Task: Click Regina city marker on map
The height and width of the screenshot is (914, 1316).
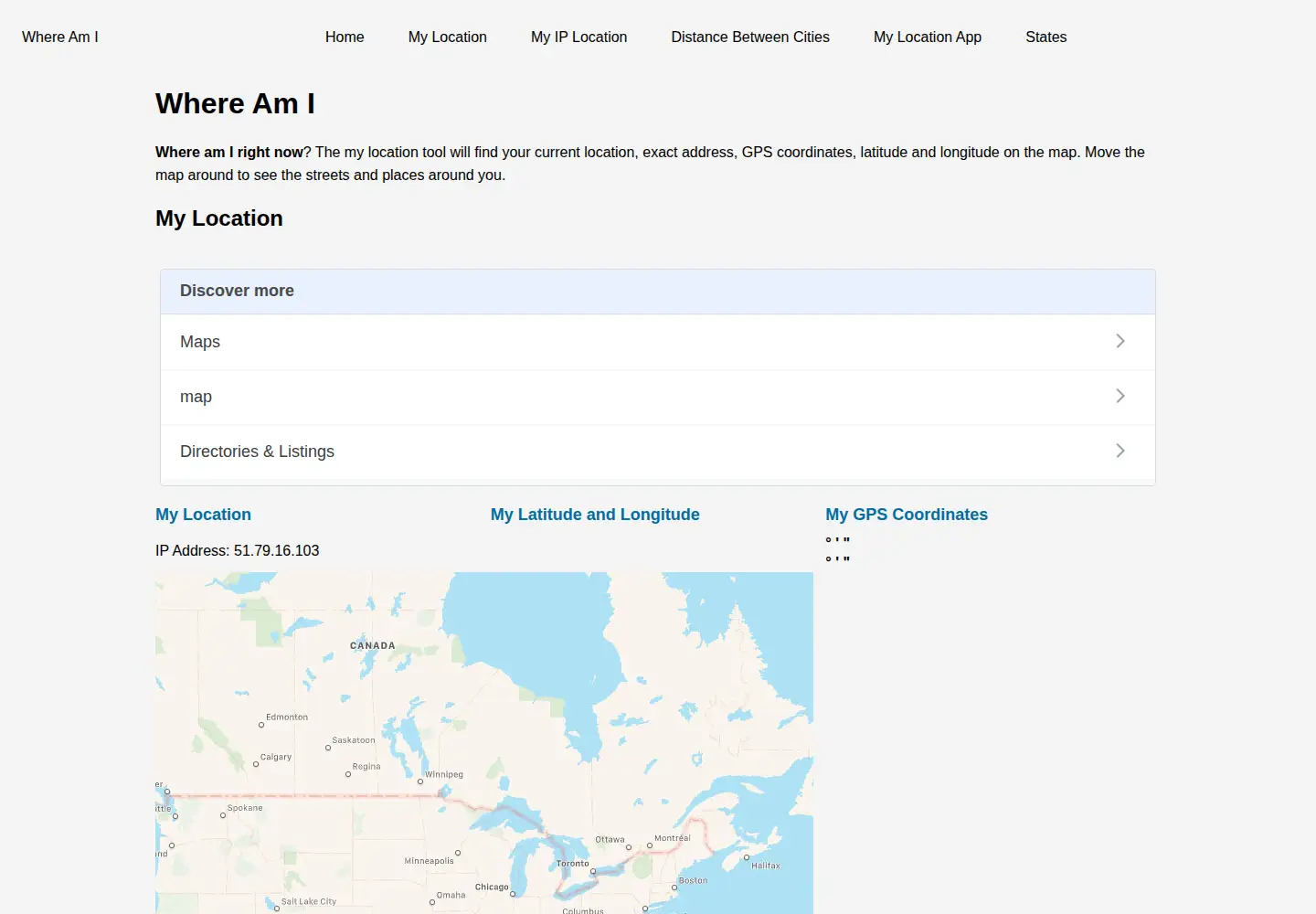Action: [x=348, y=774]
